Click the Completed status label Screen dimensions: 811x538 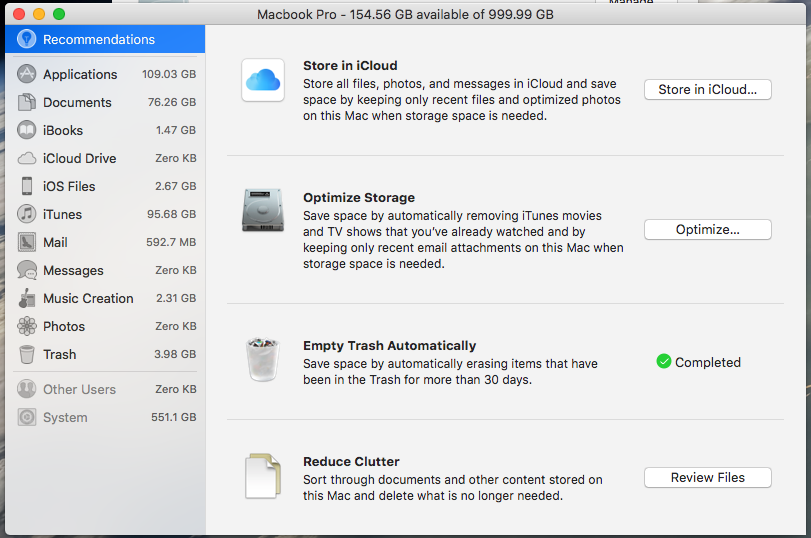(708, 362)
